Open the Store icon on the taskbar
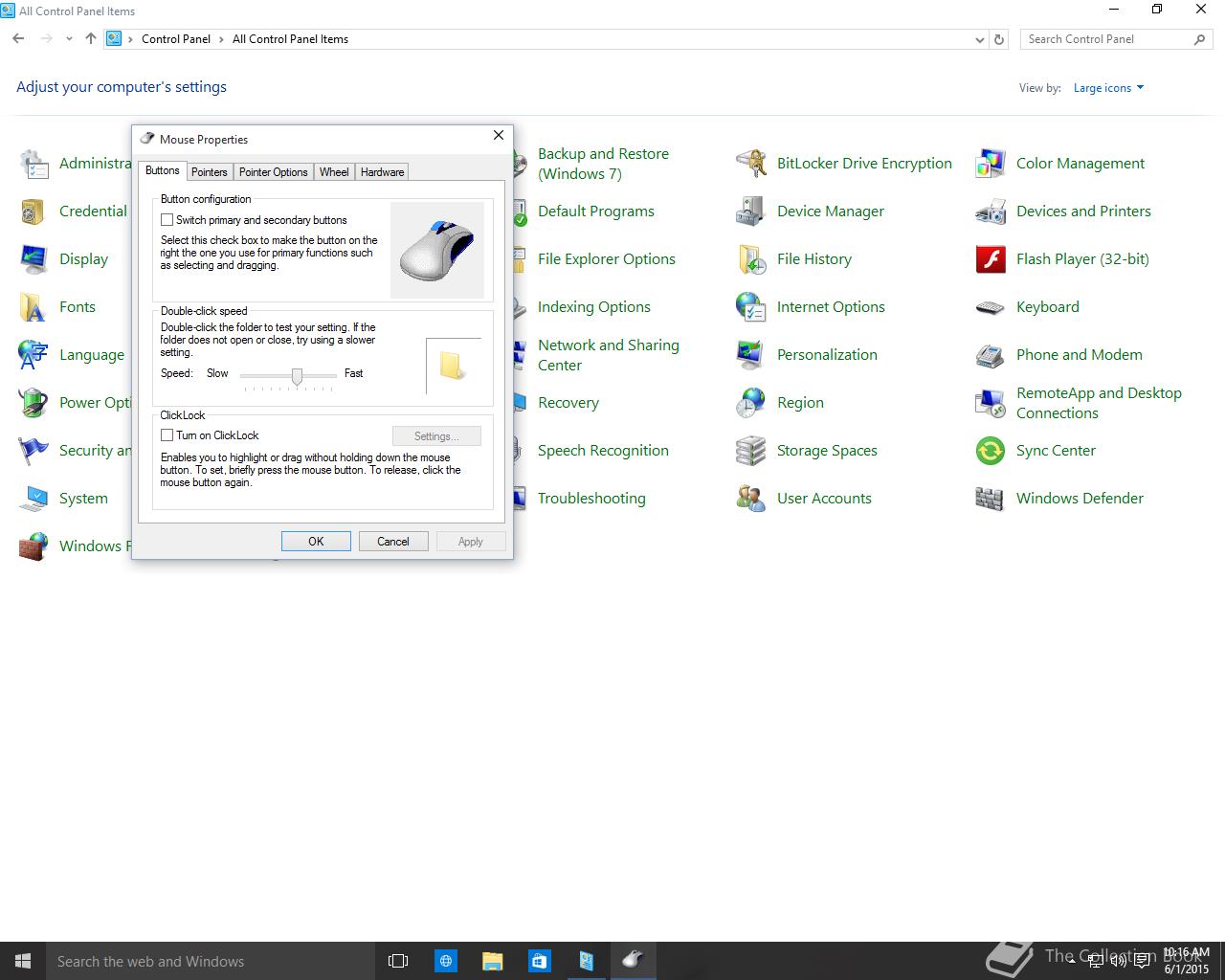The image size is (1225, 980). pyautogui.click(x=539, y=961)
